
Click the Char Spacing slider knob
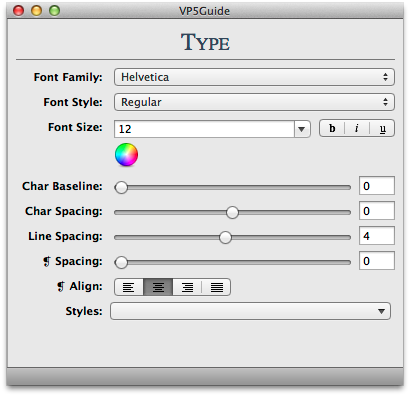(x=232, y=212)
